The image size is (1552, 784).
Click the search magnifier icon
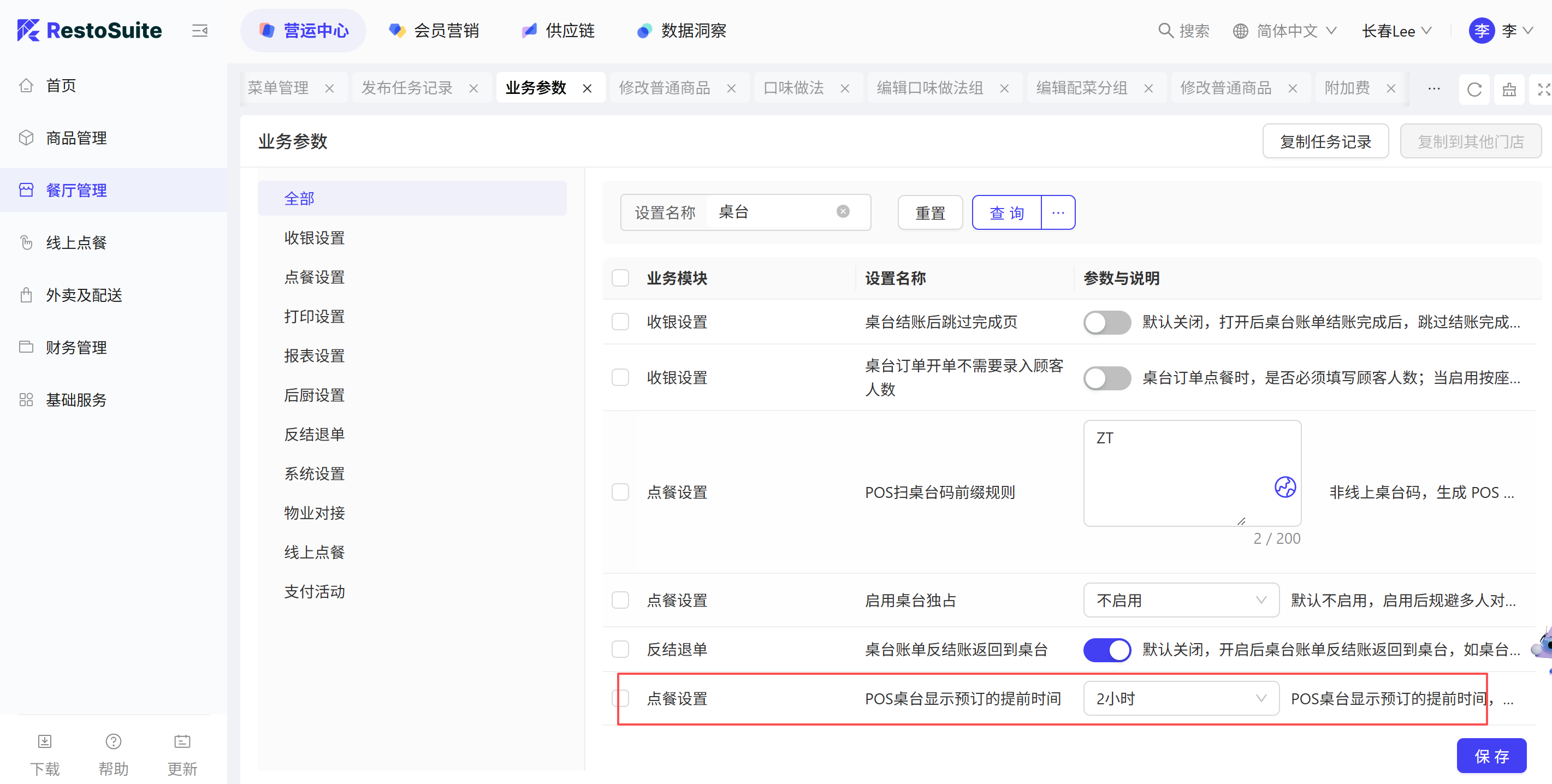tap(1165, 30)
